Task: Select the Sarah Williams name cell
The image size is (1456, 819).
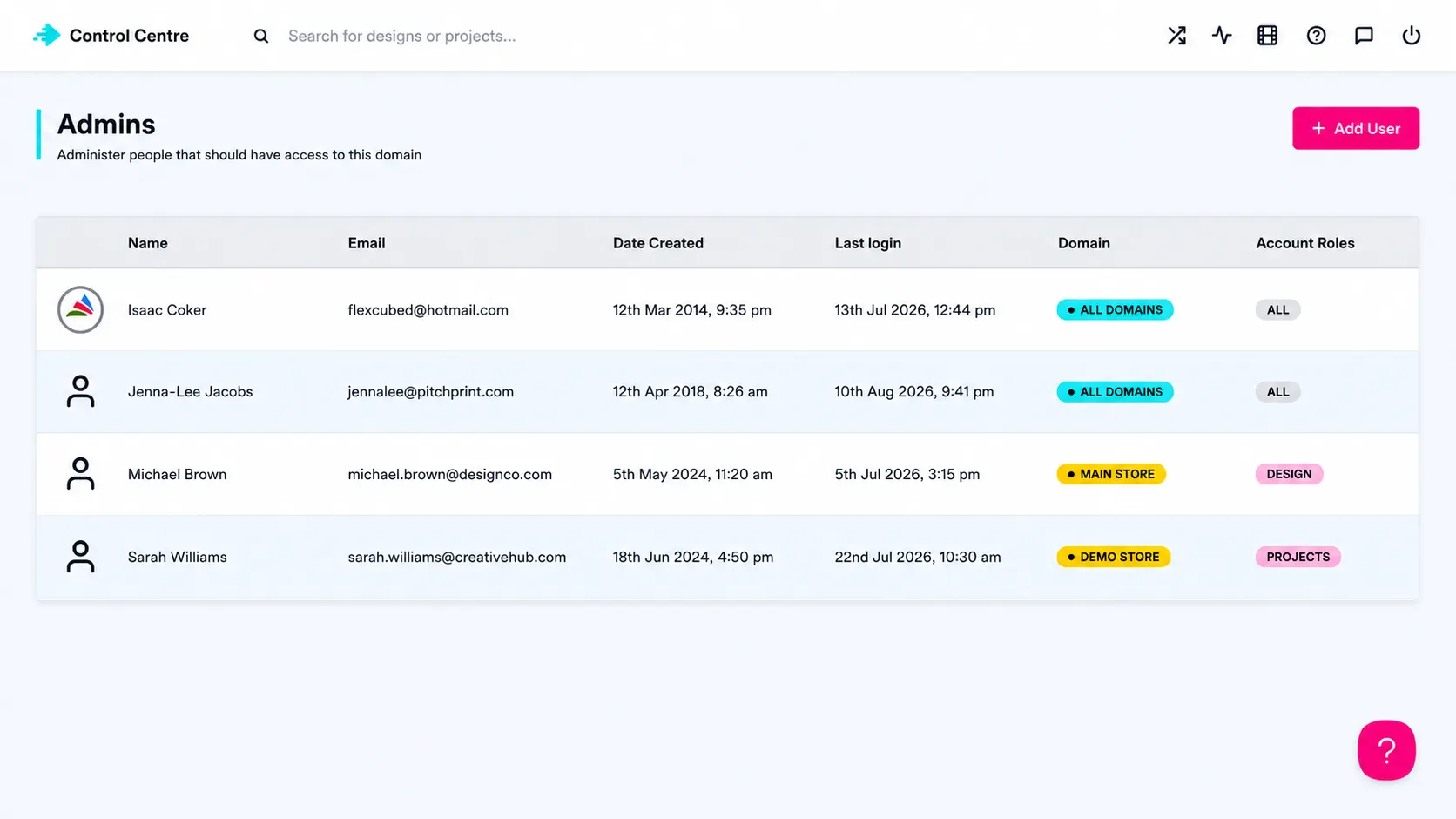Action: pos(178,557)
